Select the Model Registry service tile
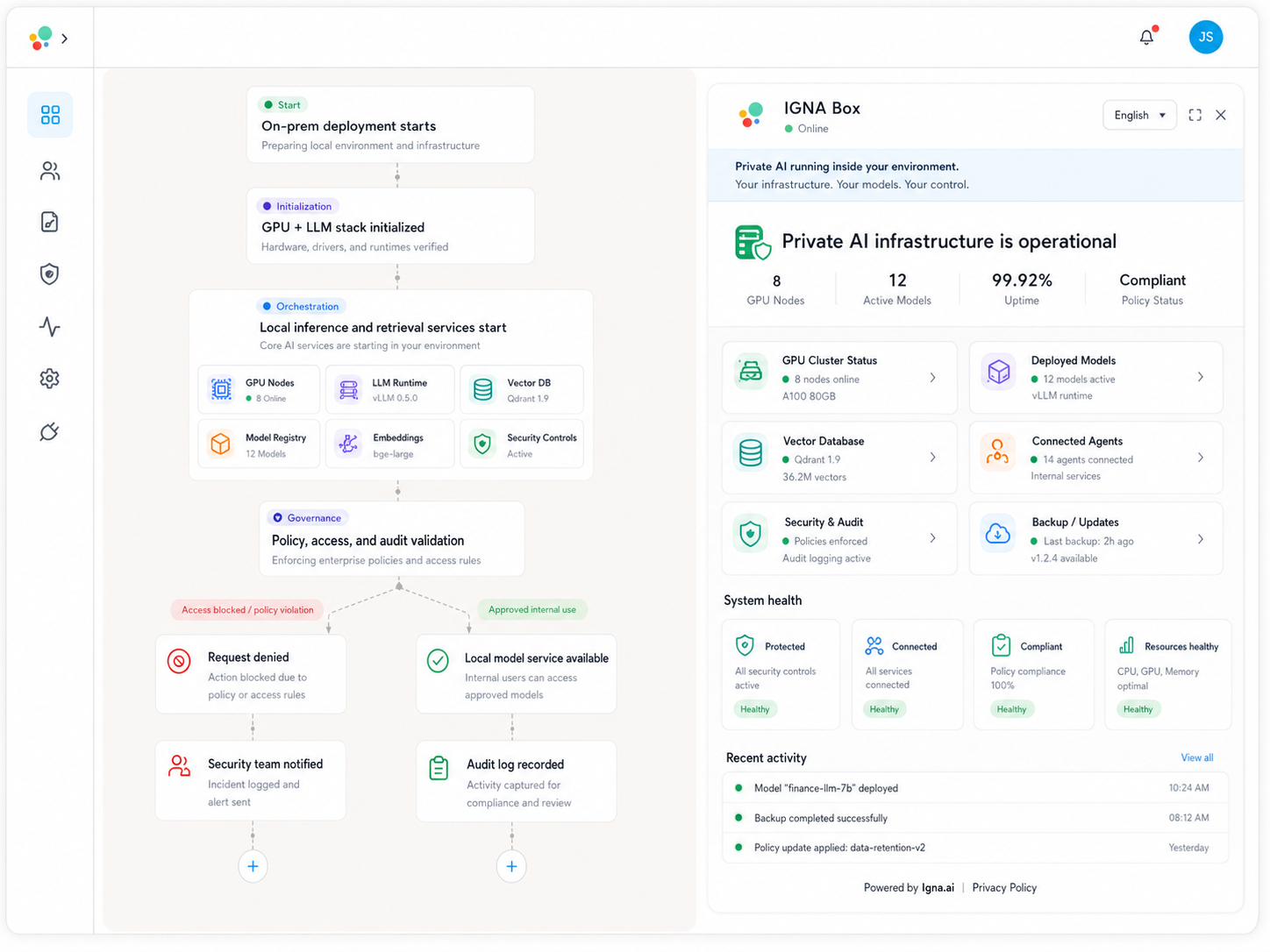Screen dimensions: 1270x952 [259, 444]
